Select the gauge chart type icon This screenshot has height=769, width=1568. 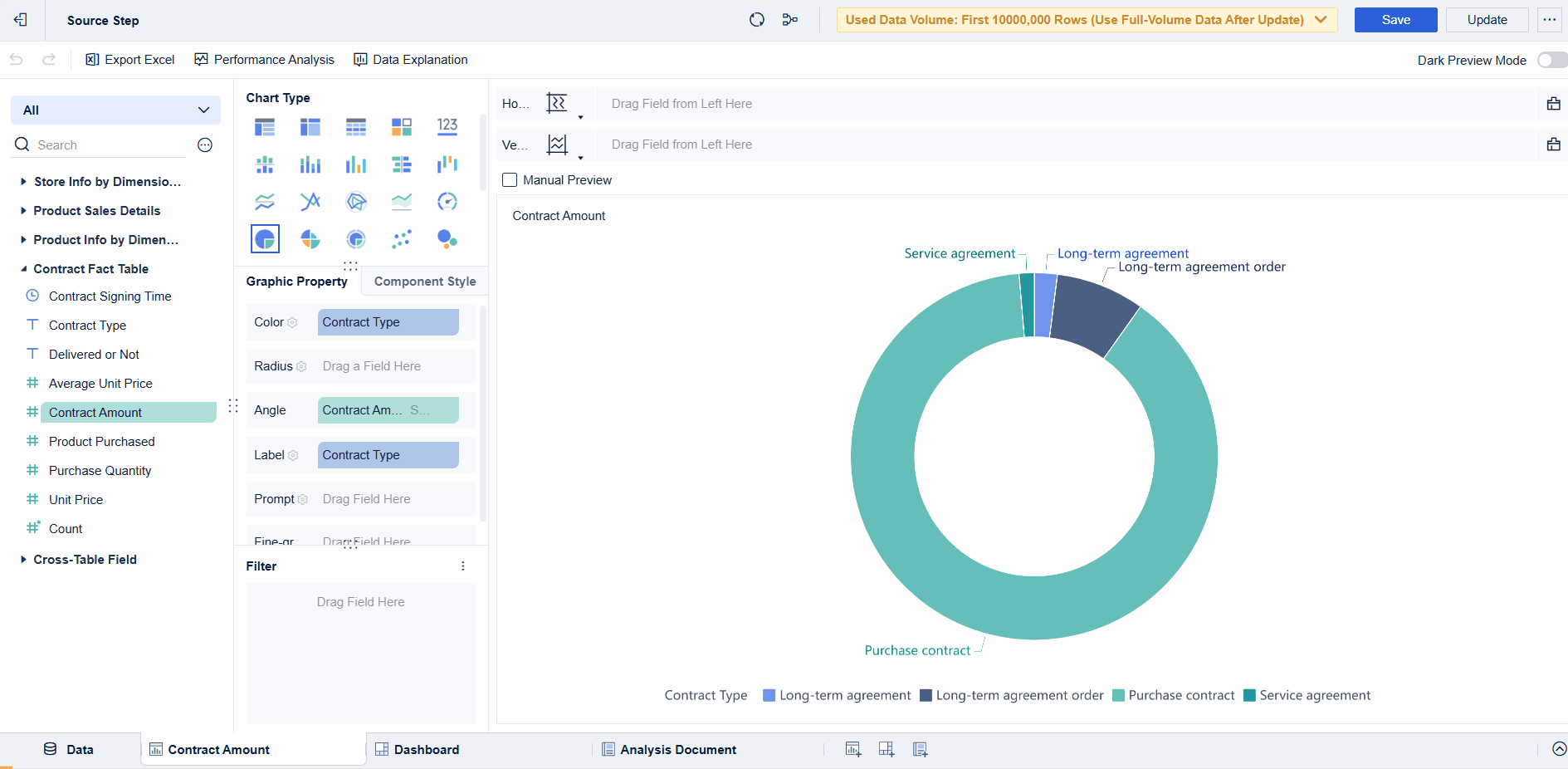tap(447, 202)
